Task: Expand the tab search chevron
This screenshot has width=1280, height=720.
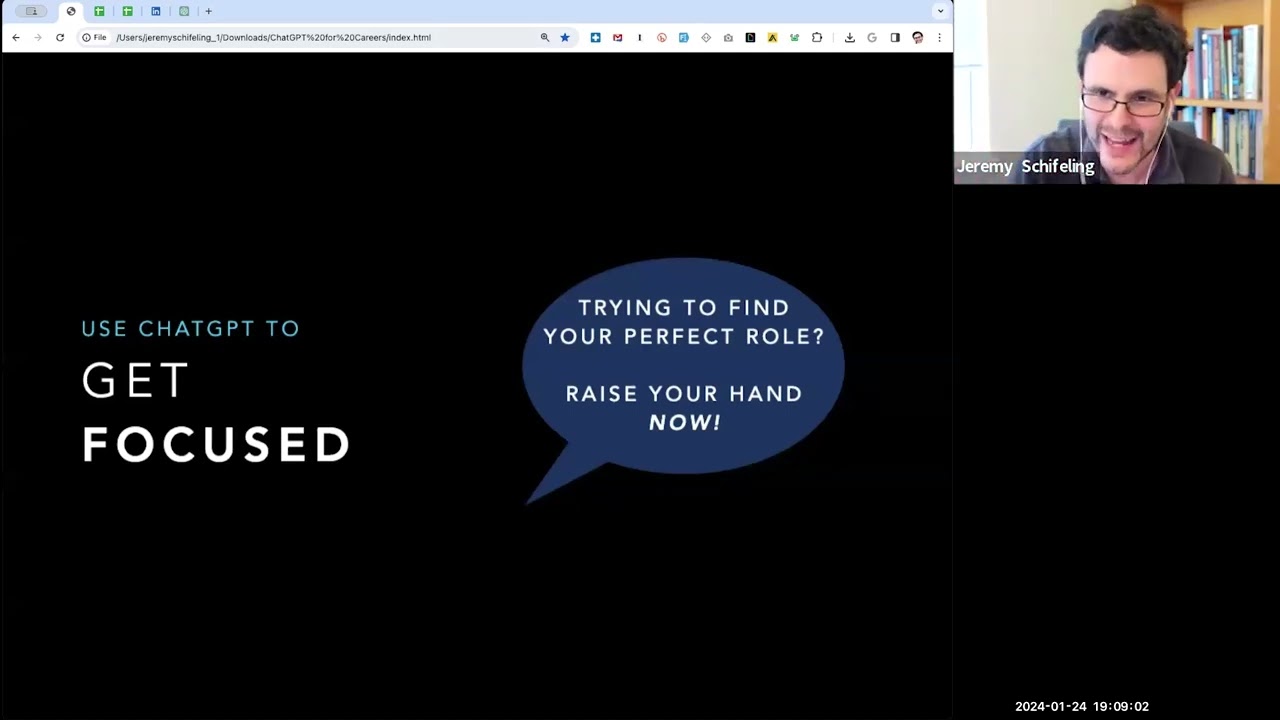Action: (x=940, y=11)
